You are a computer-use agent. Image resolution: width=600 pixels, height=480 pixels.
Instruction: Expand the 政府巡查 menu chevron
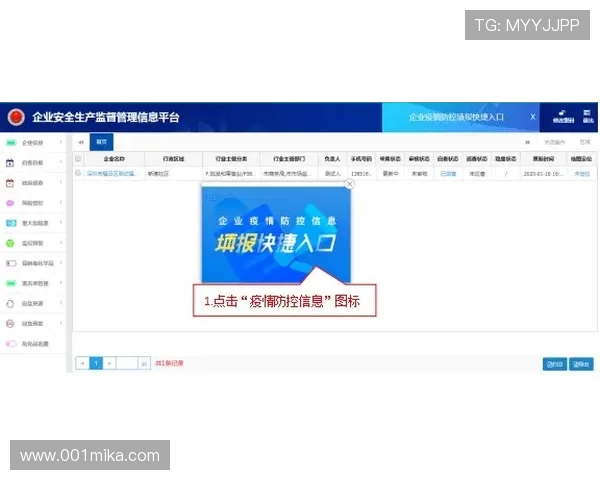tap(60, 182)
